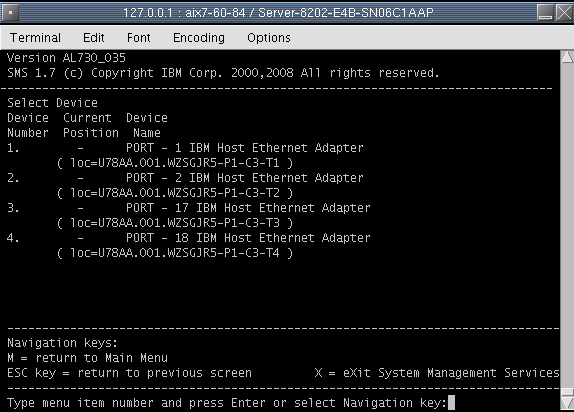Click the PORT - 1 IBM Host Ethernet Adapter line
Viewport: 574px width, 412px height.
tap(245, 148)
